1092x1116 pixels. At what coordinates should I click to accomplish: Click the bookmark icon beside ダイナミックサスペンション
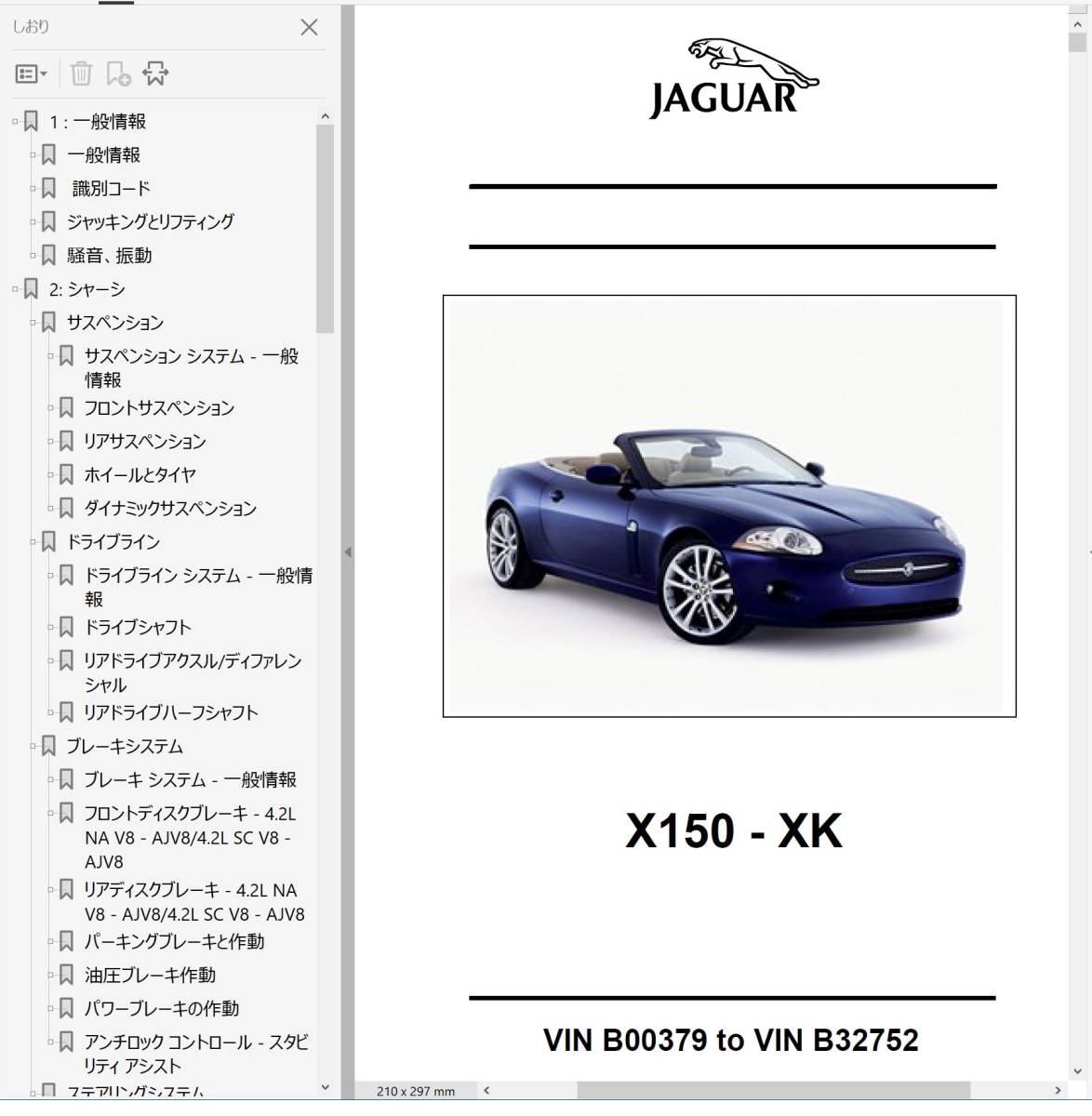[66, 509]
